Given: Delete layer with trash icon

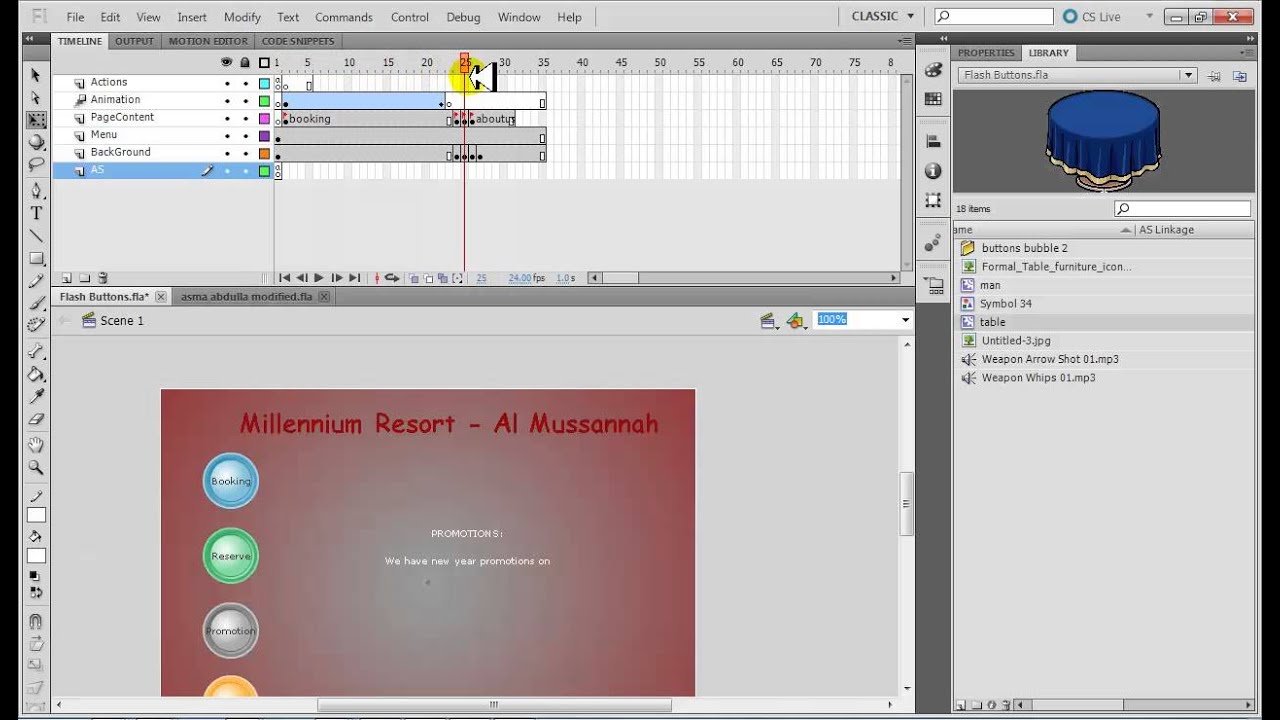Looking at the screenshot, I should (102, 278).
